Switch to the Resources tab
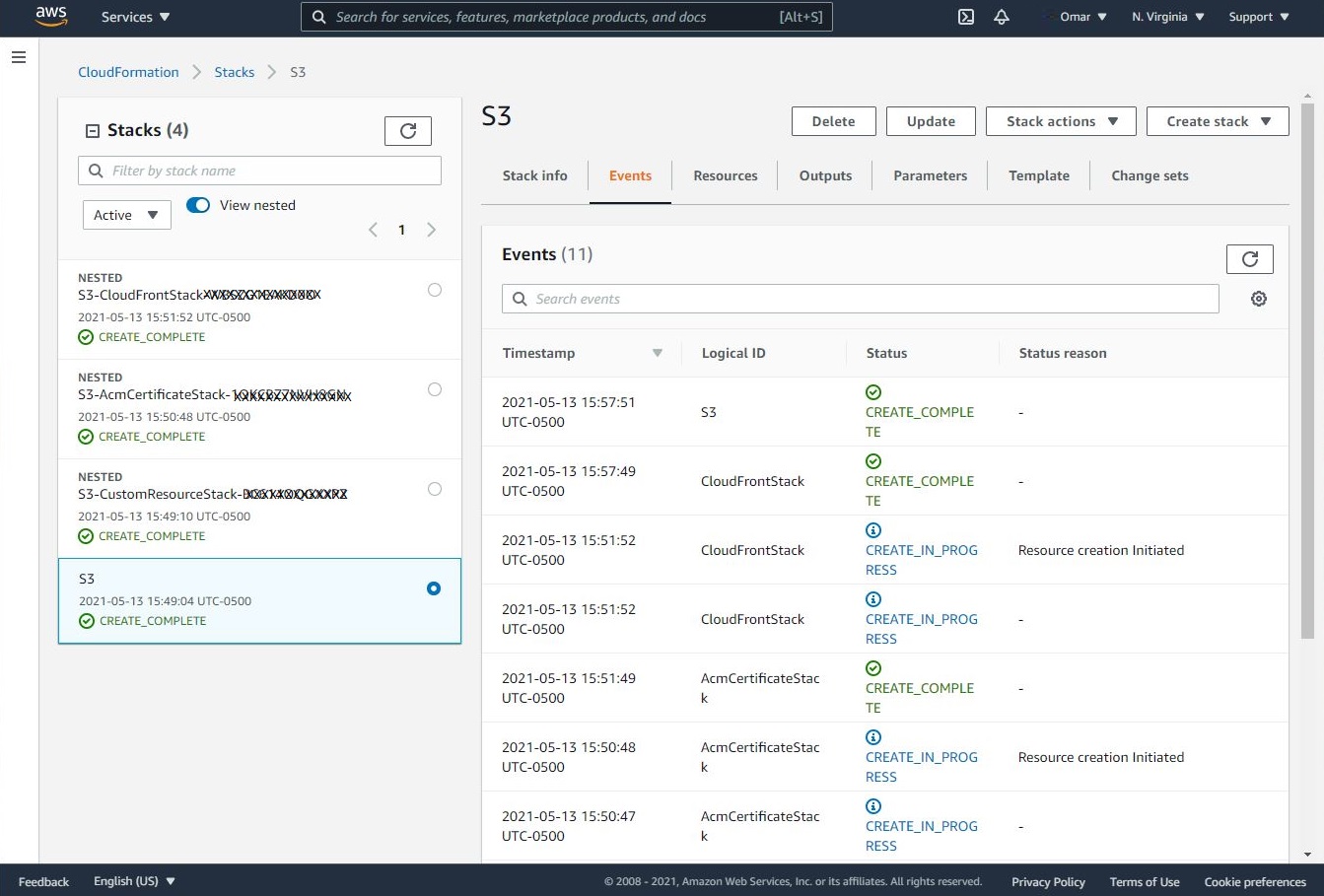This screenshot has height=896, width=1324. coord(726,175)
